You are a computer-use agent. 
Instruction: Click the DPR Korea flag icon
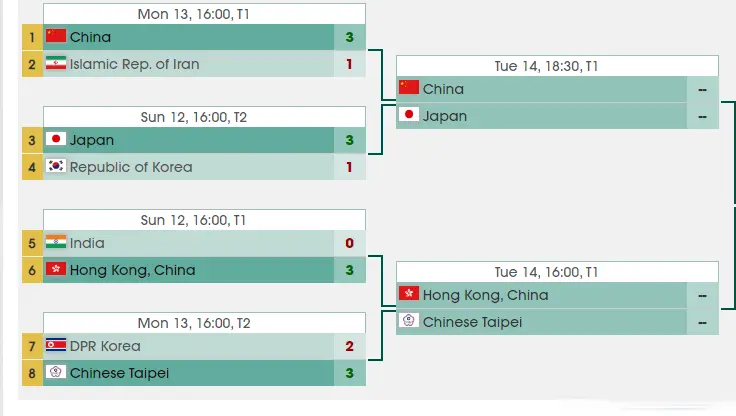point(56,346)
